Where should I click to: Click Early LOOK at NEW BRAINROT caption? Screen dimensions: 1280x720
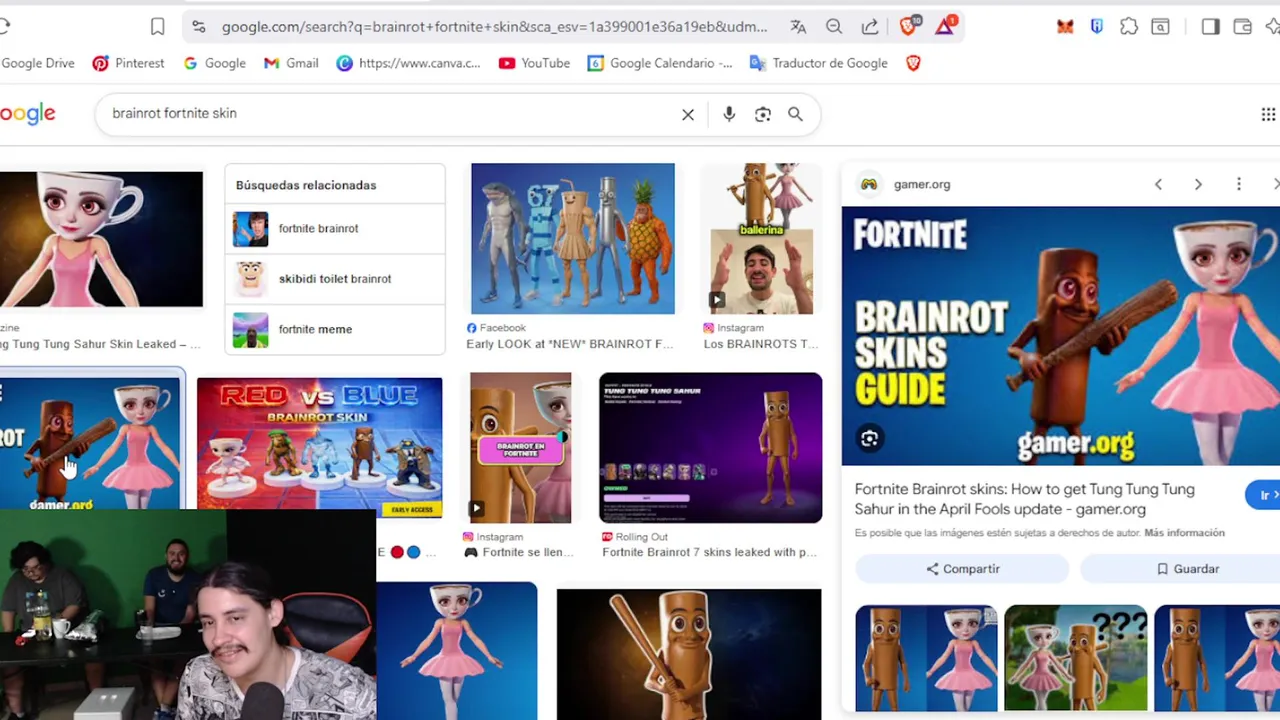pyautogui.click(x=569, y=344)
